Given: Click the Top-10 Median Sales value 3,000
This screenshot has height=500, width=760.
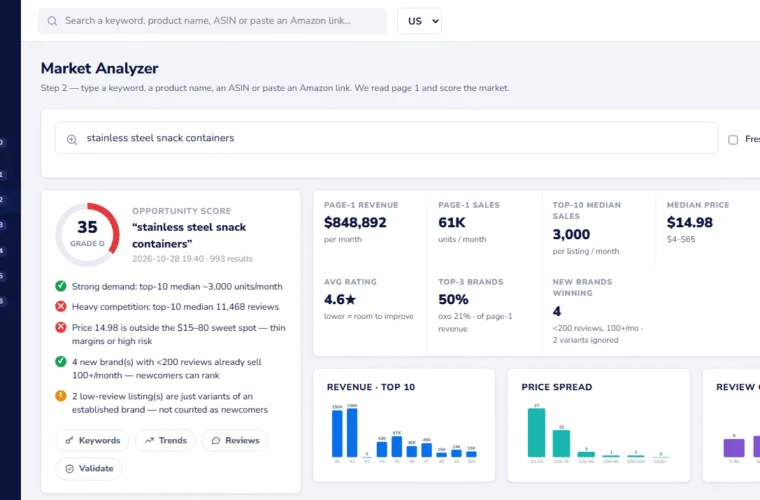Looking at the screenshot, I should tap(571, 234).
